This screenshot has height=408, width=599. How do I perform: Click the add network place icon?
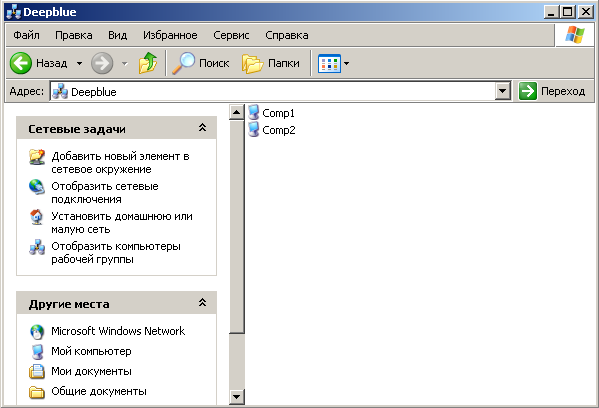click(x=37, y=157)
